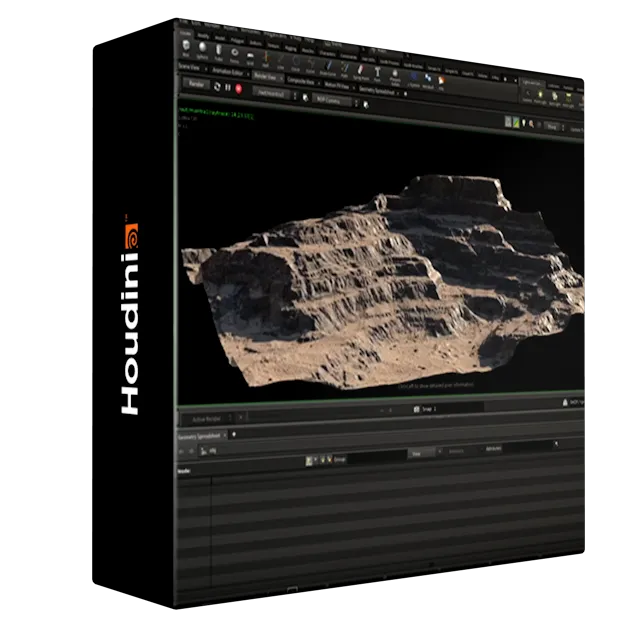Select the Line shelf tool
This screenshot has height=630, width=630.
281,62
